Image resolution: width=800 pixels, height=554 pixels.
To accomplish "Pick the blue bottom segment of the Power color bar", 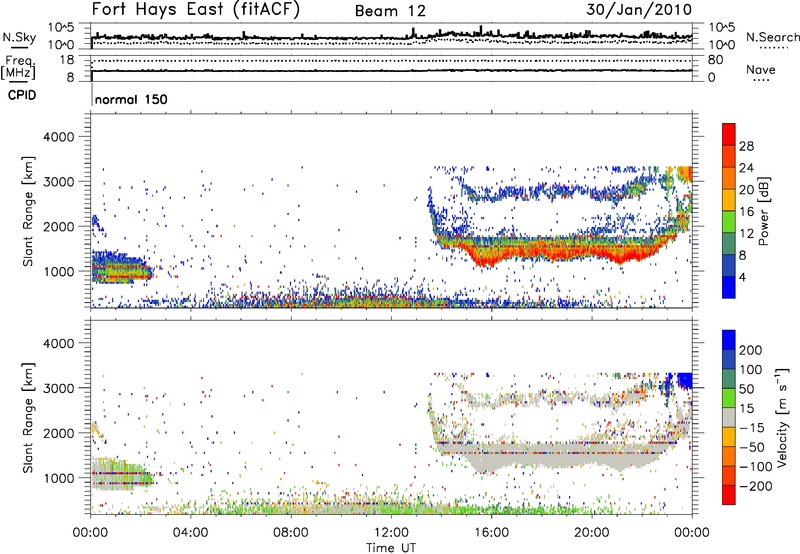I will [729, 287].
